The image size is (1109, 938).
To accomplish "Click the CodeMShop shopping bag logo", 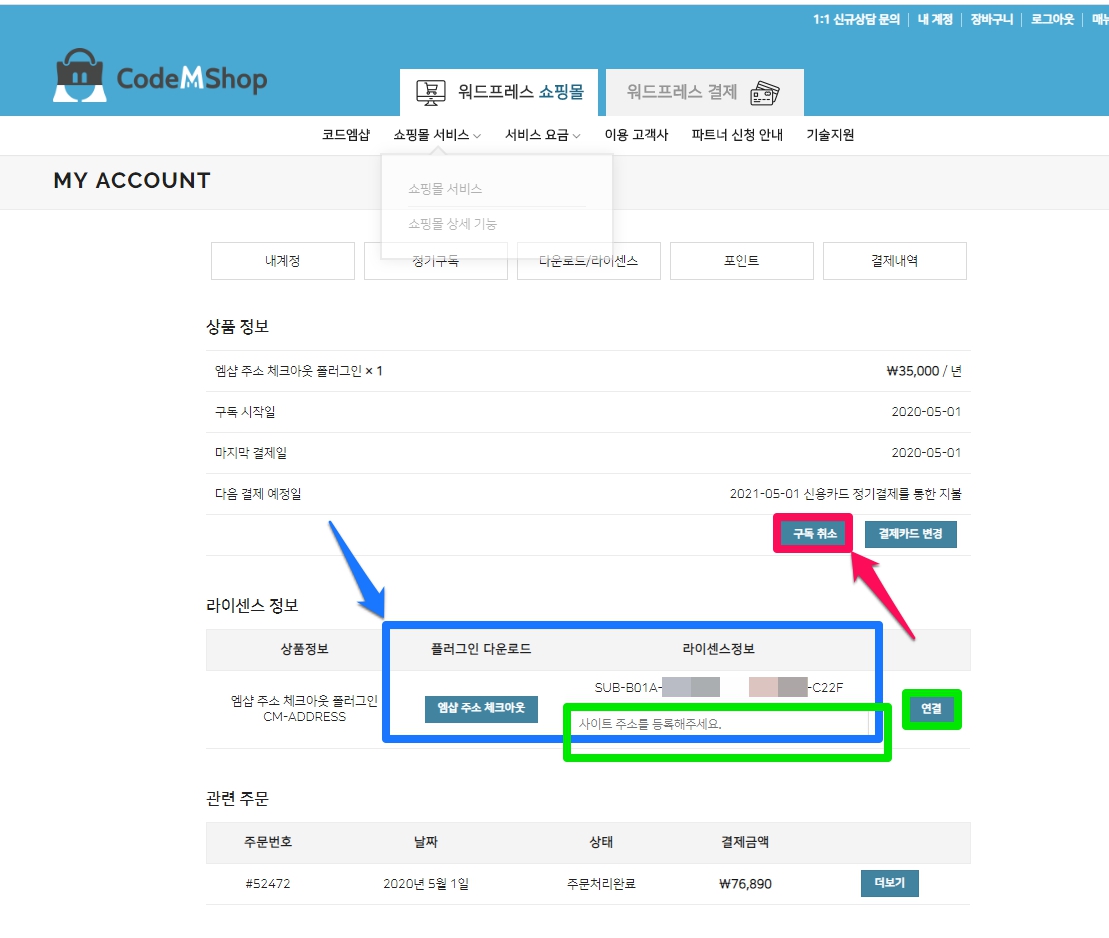I will [79, 76].
